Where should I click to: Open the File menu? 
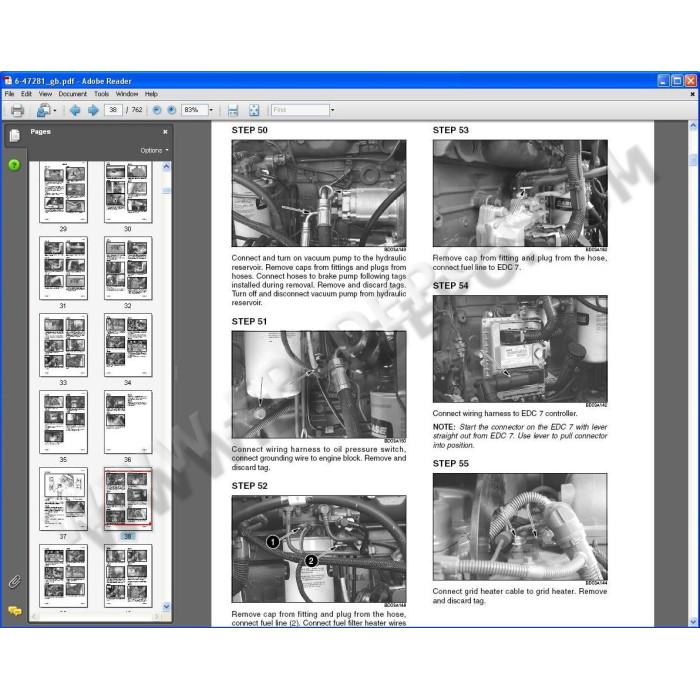(x=9, y=94)
